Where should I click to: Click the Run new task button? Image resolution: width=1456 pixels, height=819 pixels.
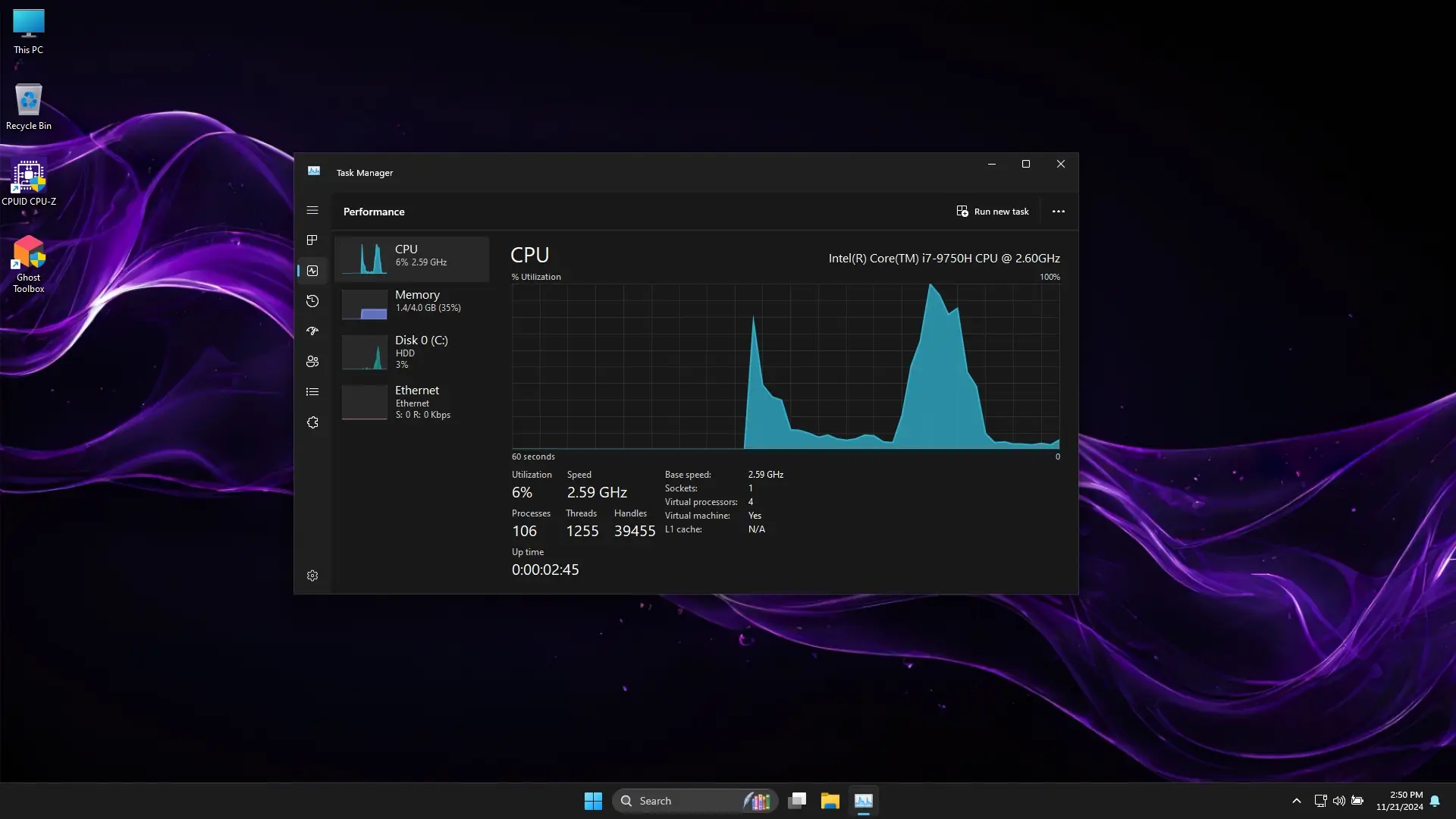tap(992, 212)
